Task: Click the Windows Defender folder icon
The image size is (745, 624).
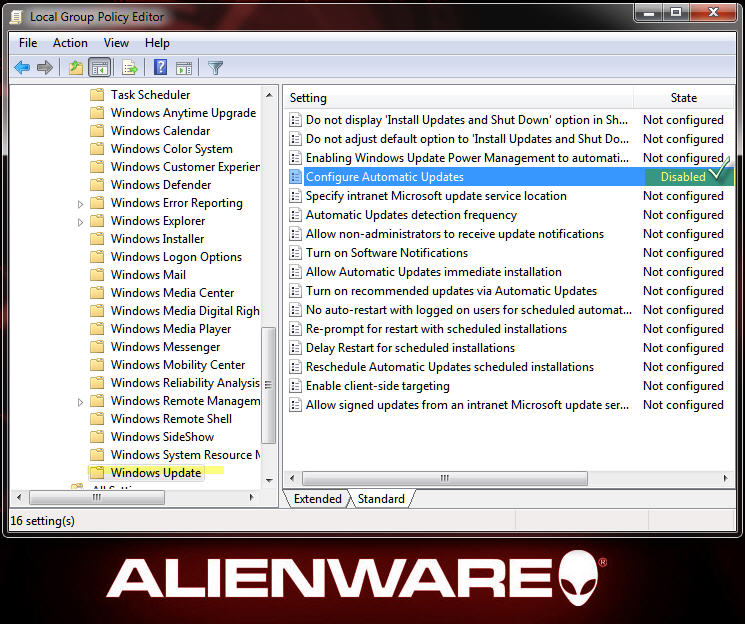Action: pos(97,184)
